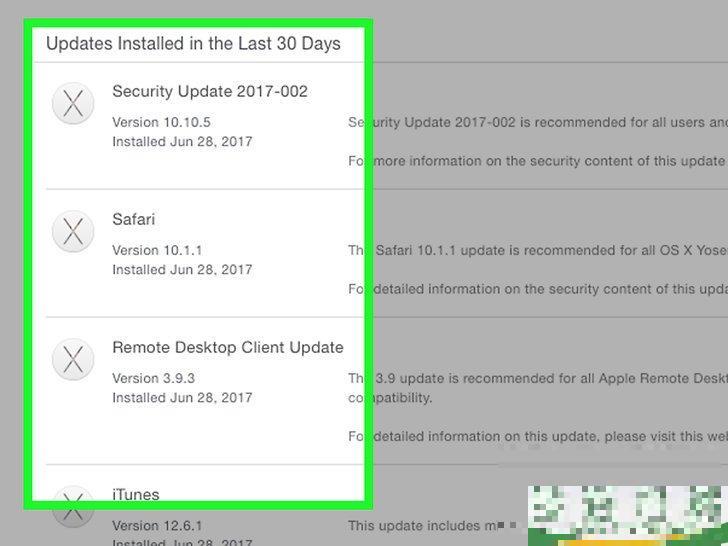Click the Safari install date line

click(x=182, y=270)
